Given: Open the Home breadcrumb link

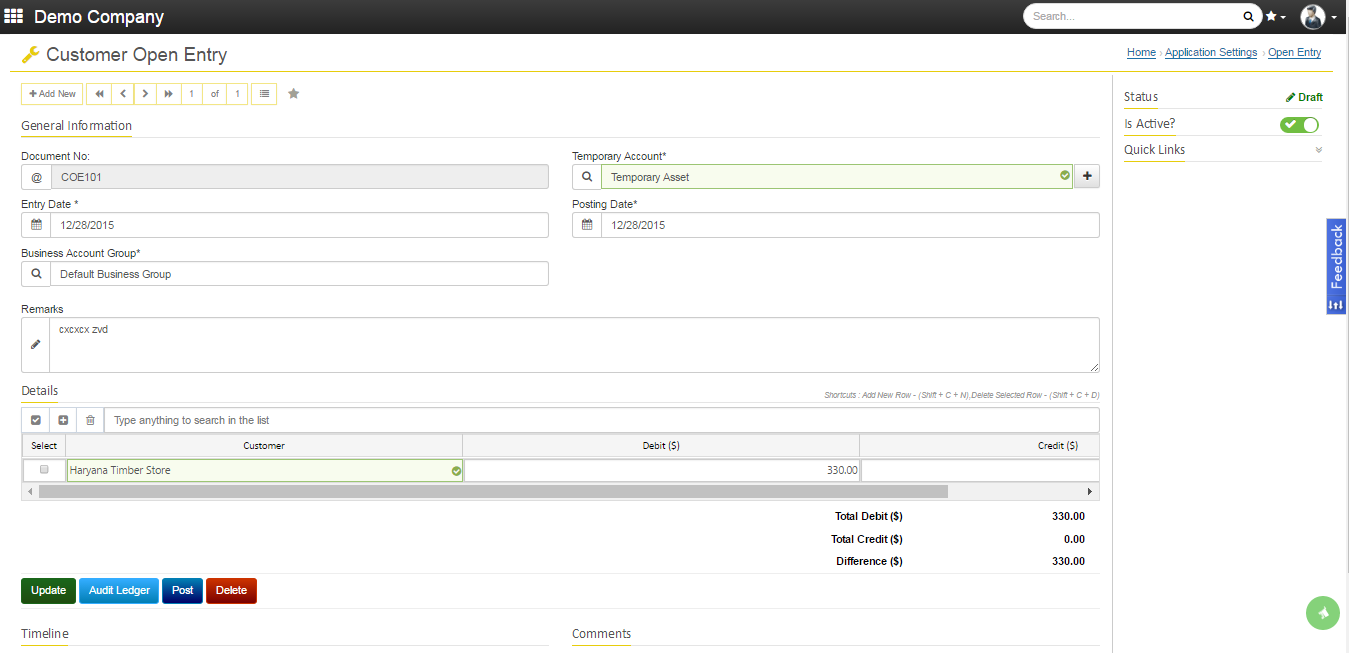Looking at the screenshot, I should point(1141,53).
